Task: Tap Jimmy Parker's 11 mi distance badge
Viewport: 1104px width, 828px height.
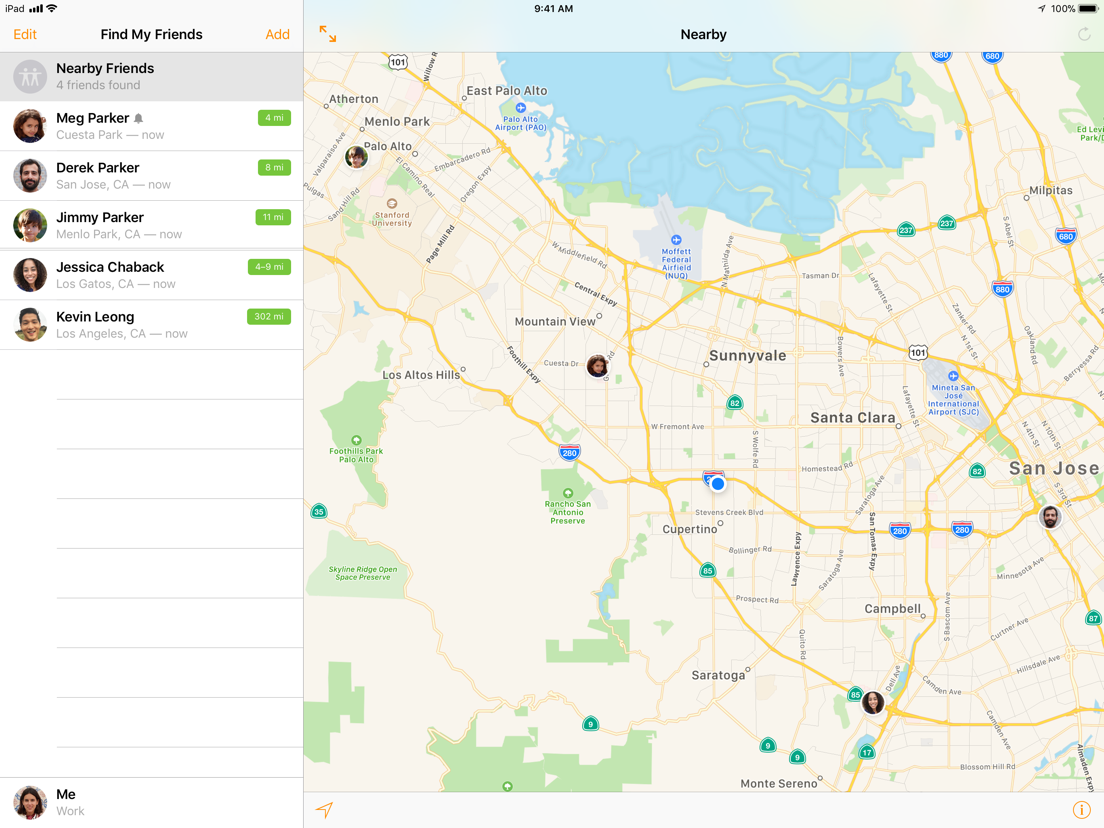Action: tap(273, 217)
